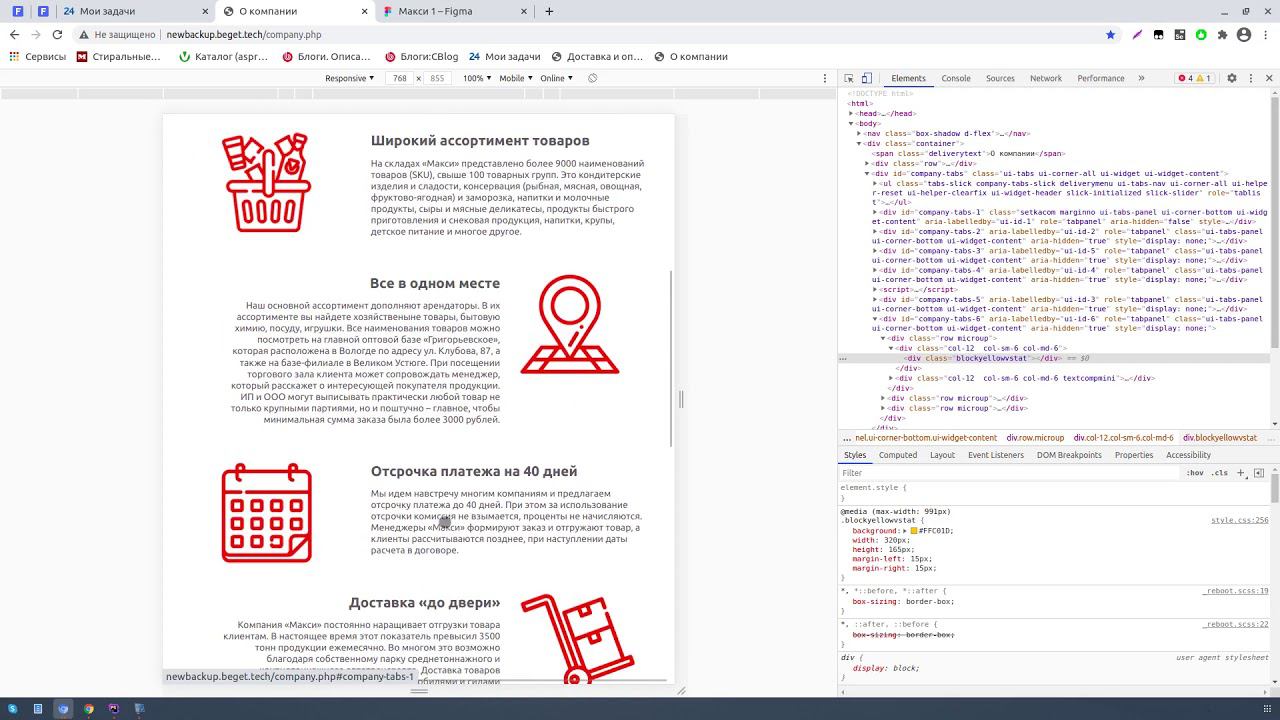Expand the head element node
This screenshot has width=1280, height=720.
pyautogui.click(x=852, y=114)
